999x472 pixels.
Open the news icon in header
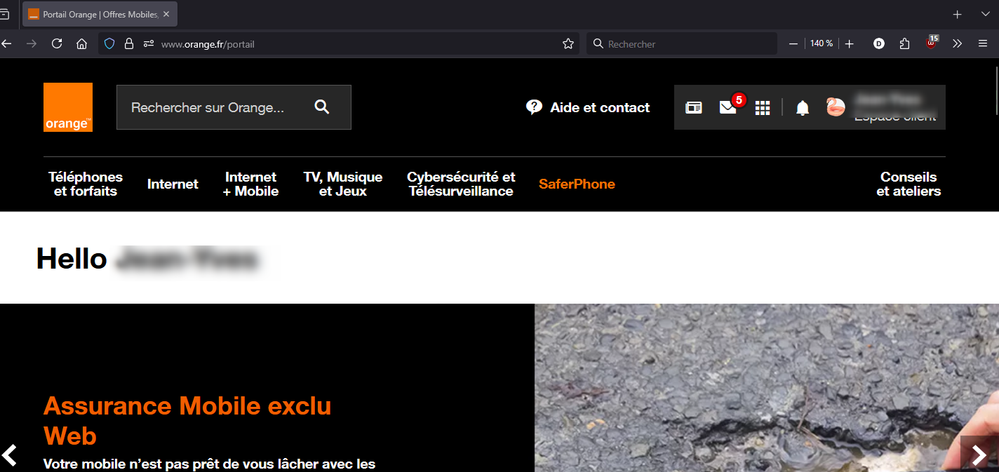693,108
